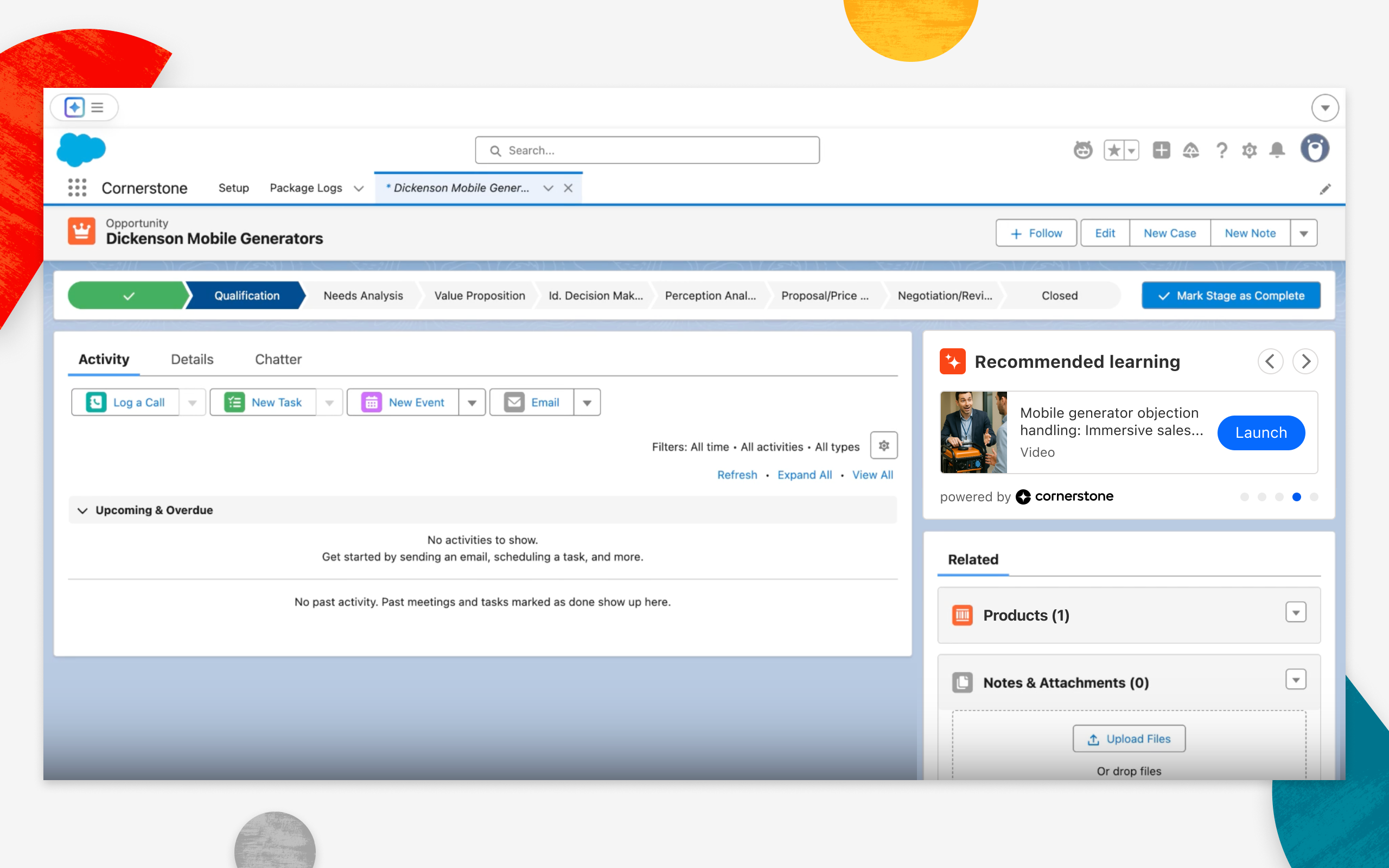Toggle Follow on this opportunity
The image size is (1389, 868).
(x=1036, y=233)
